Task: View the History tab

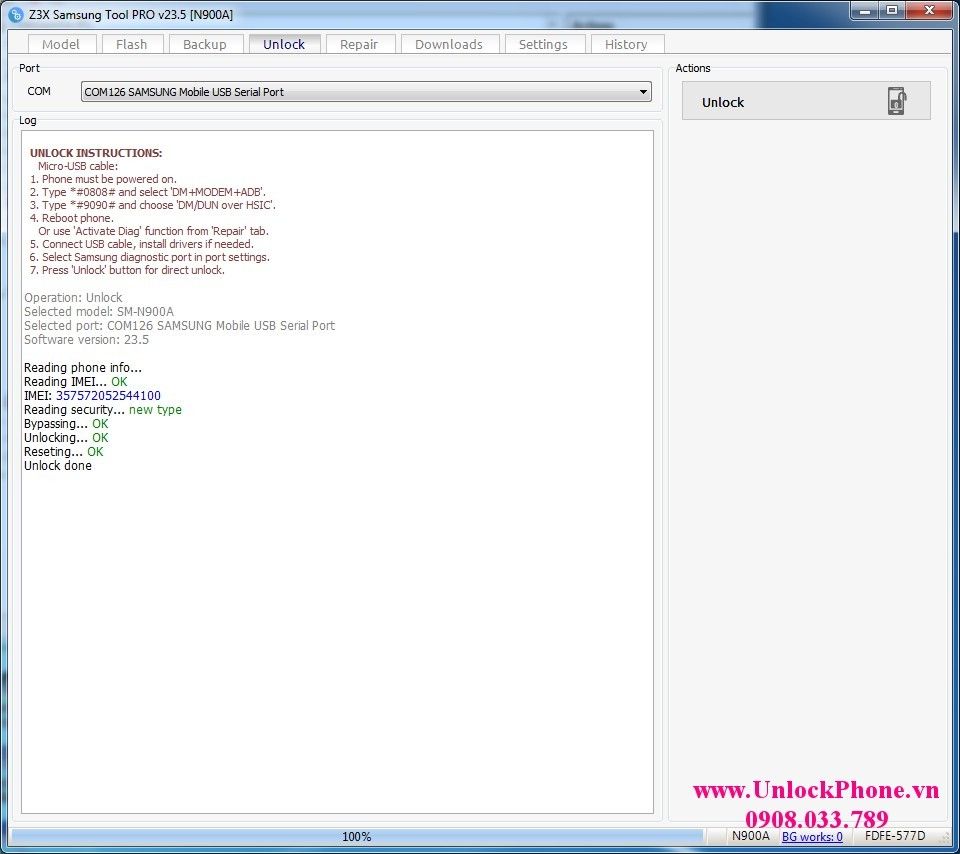Action: 626,44
